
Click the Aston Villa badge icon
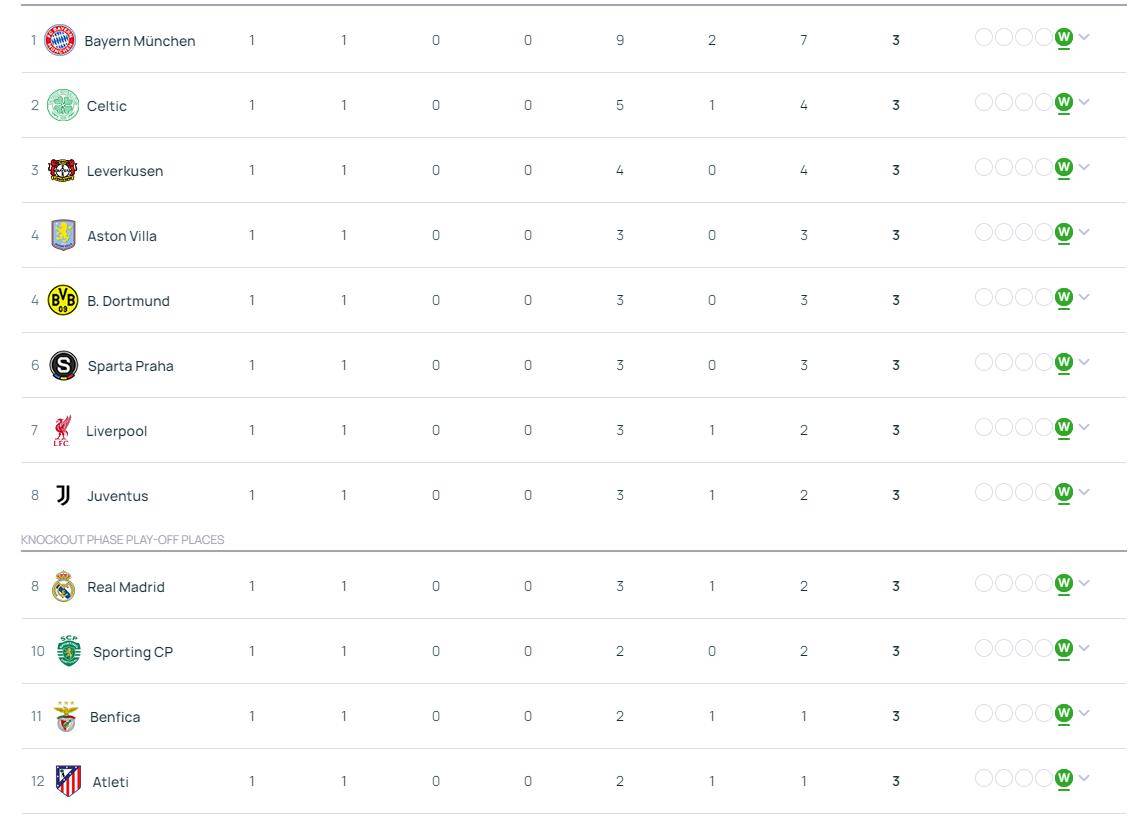click(x=64, y=235)
